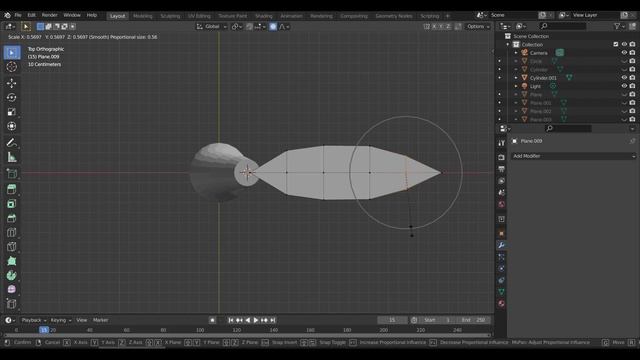Open the Object properties tab
Image resolution: width=640 pixels, height=360 pixels.
pyautogui.click(x=502, y=233)
